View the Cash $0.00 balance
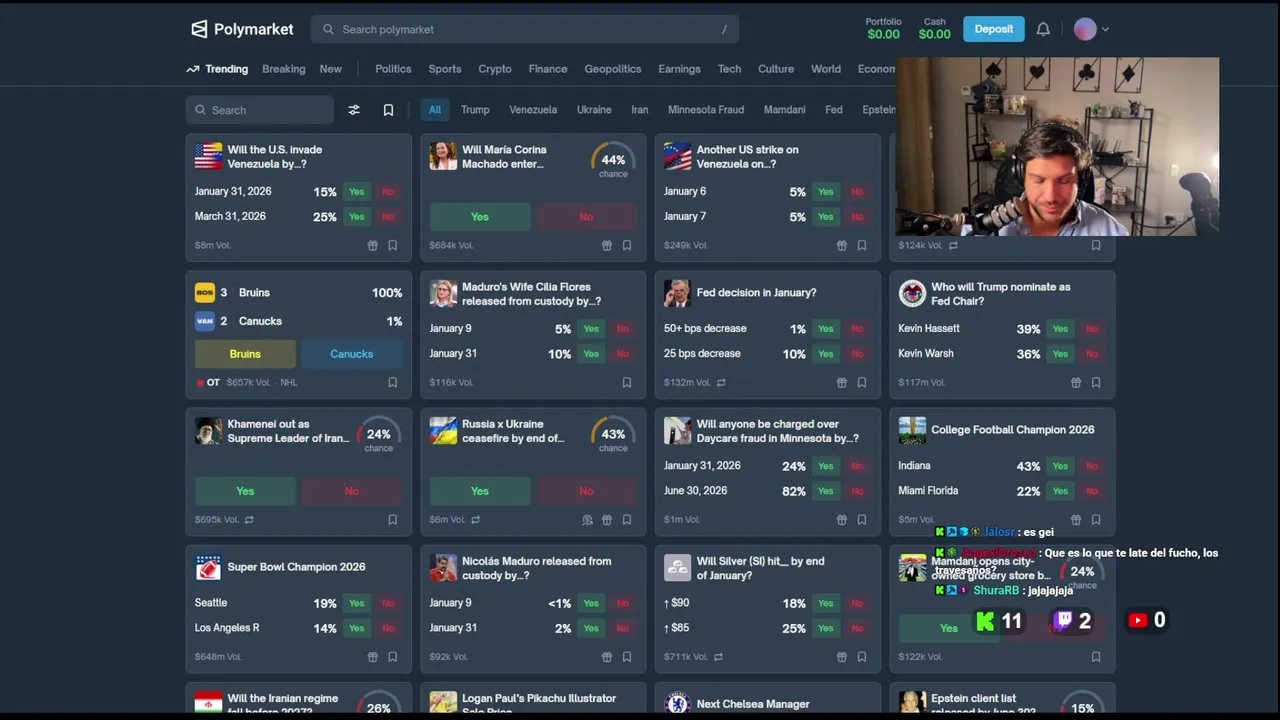The height and width of the screenshot is (720, 1280). point(935,29)
